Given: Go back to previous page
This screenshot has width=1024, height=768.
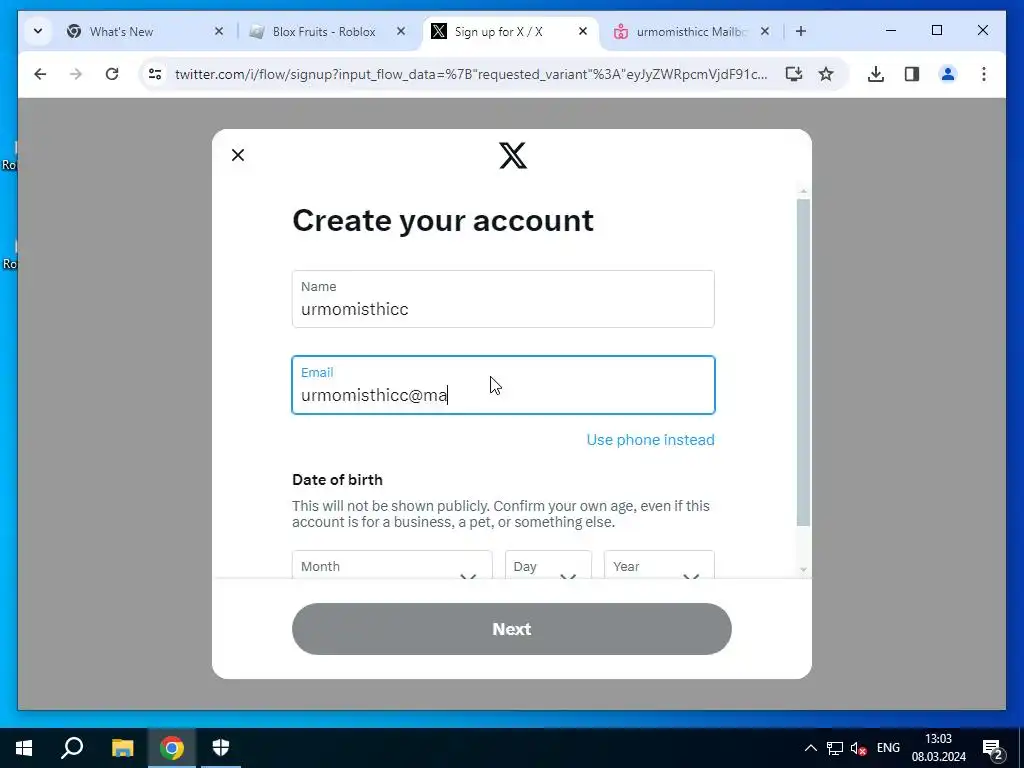Looking at the screenshot, I should [40, 74].
